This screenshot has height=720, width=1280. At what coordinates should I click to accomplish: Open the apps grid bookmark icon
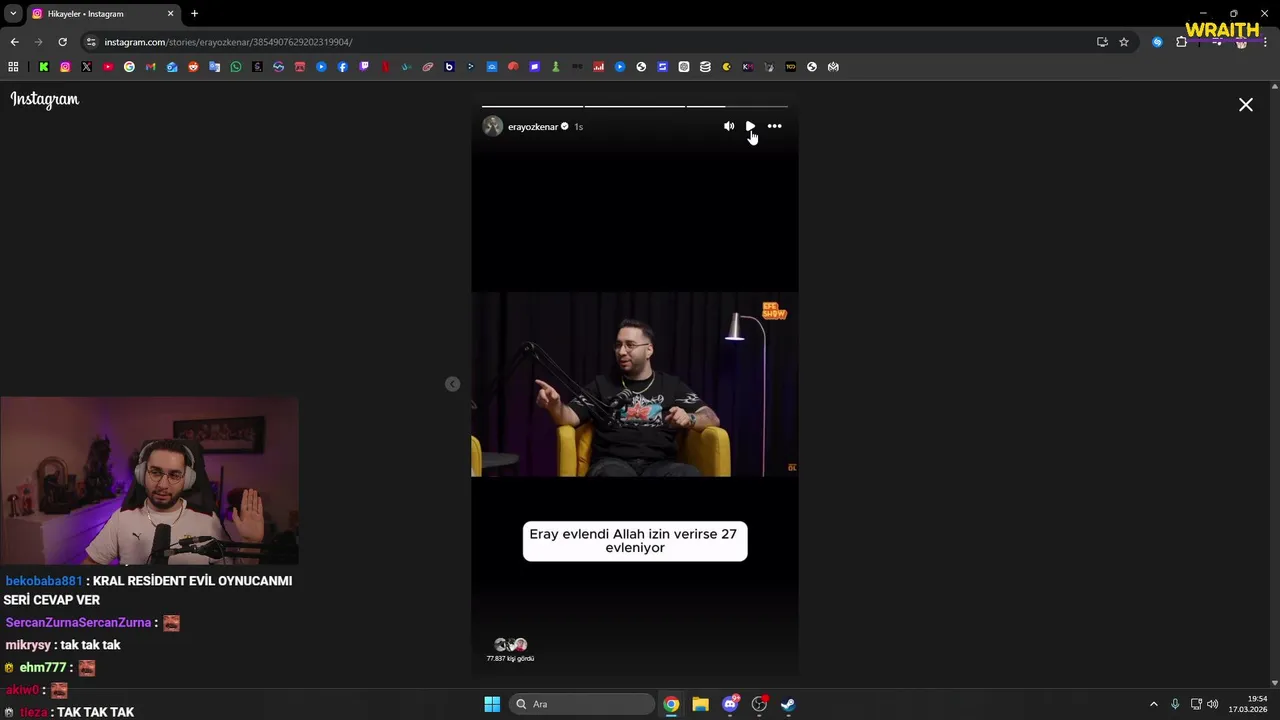coord(13,67)
